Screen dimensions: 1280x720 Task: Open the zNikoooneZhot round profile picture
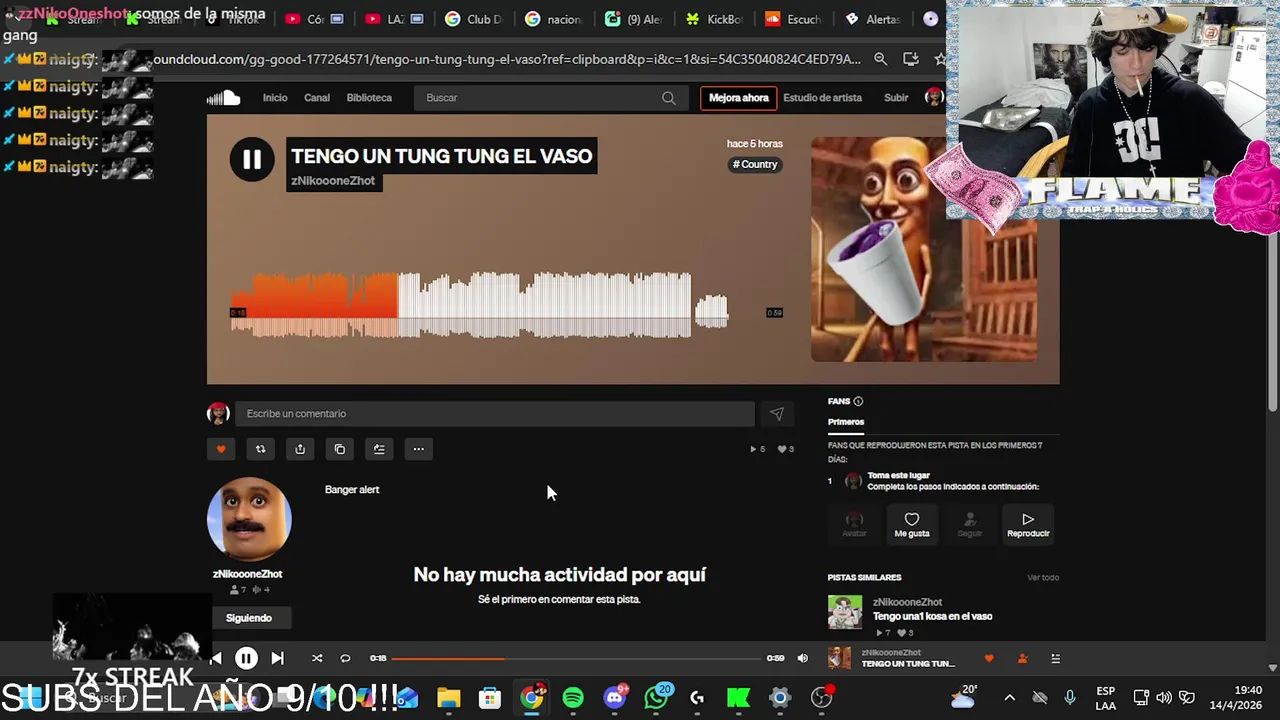(x=249, y=520)
